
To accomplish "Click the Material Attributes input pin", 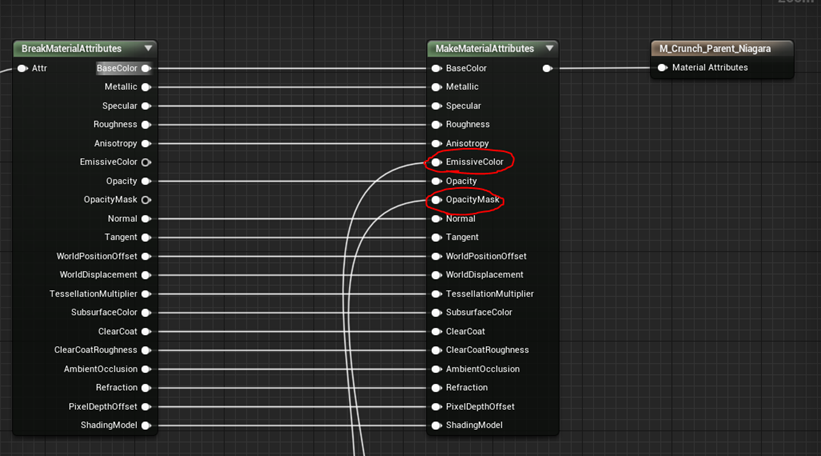I will pos(662,68).
